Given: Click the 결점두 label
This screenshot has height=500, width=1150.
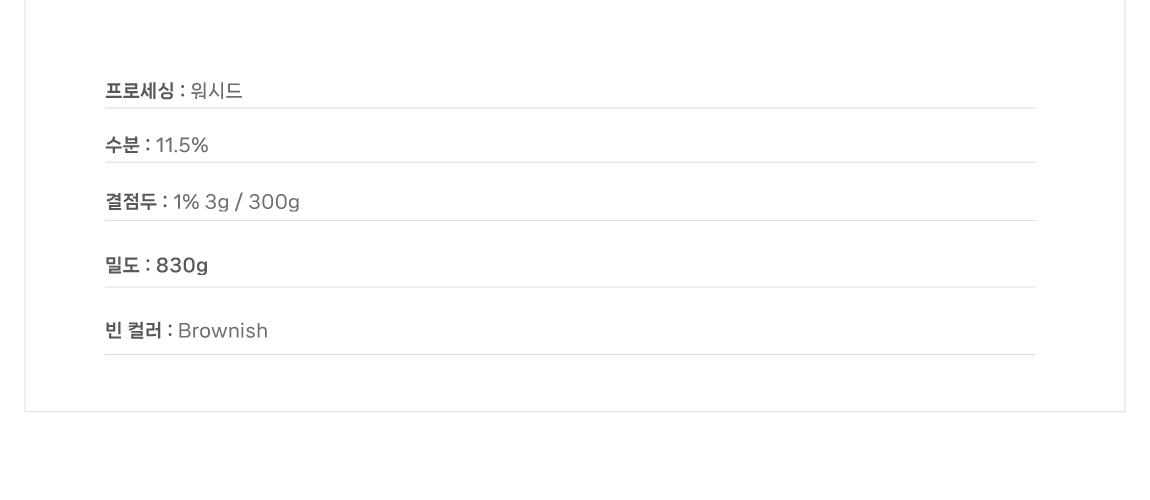Looking at the screenshot, I should pos(131,202).
